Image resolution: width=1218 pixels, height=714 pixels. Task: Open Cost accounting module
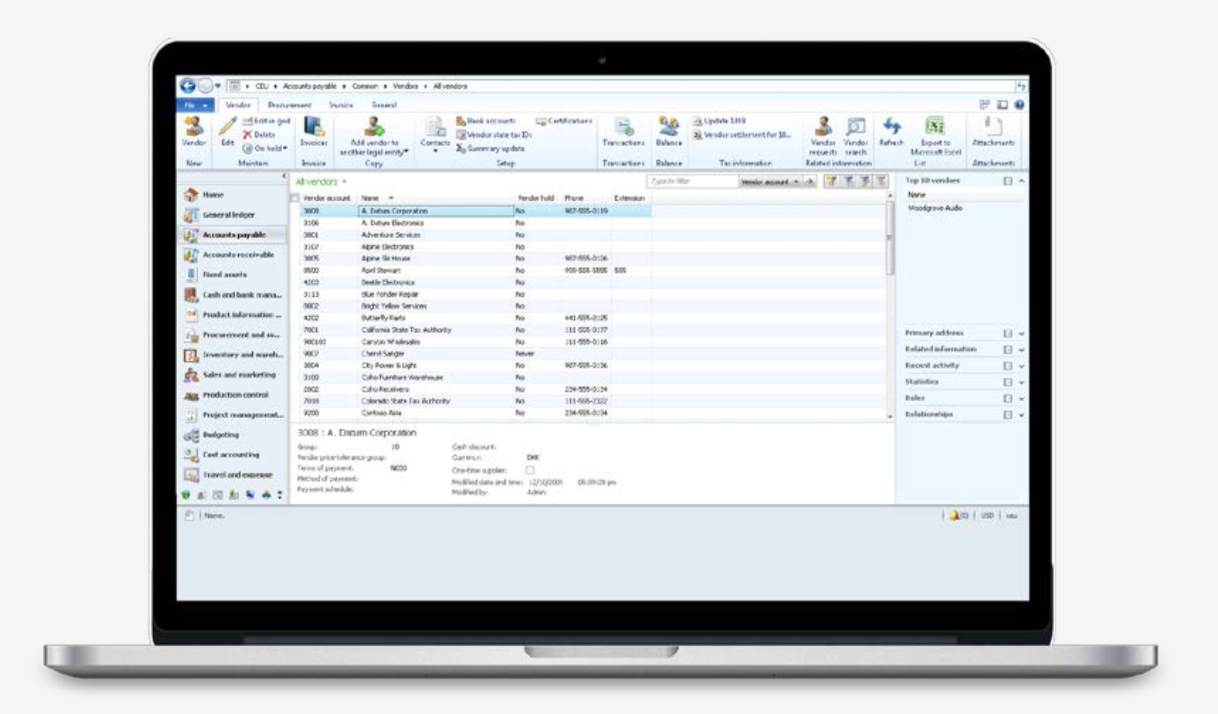[232, 455]
